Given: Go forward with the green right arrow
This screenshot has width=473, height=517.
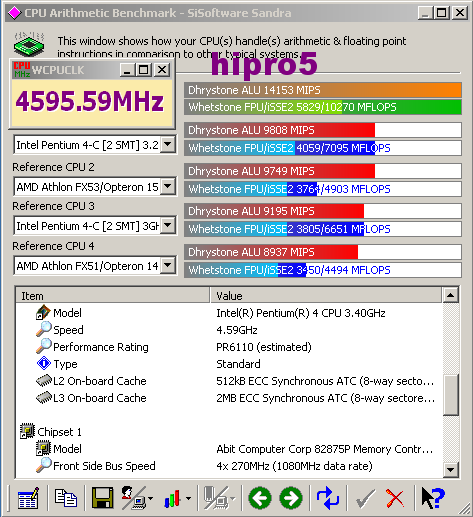Looking at the screenshot, I should tap(291, 498).
